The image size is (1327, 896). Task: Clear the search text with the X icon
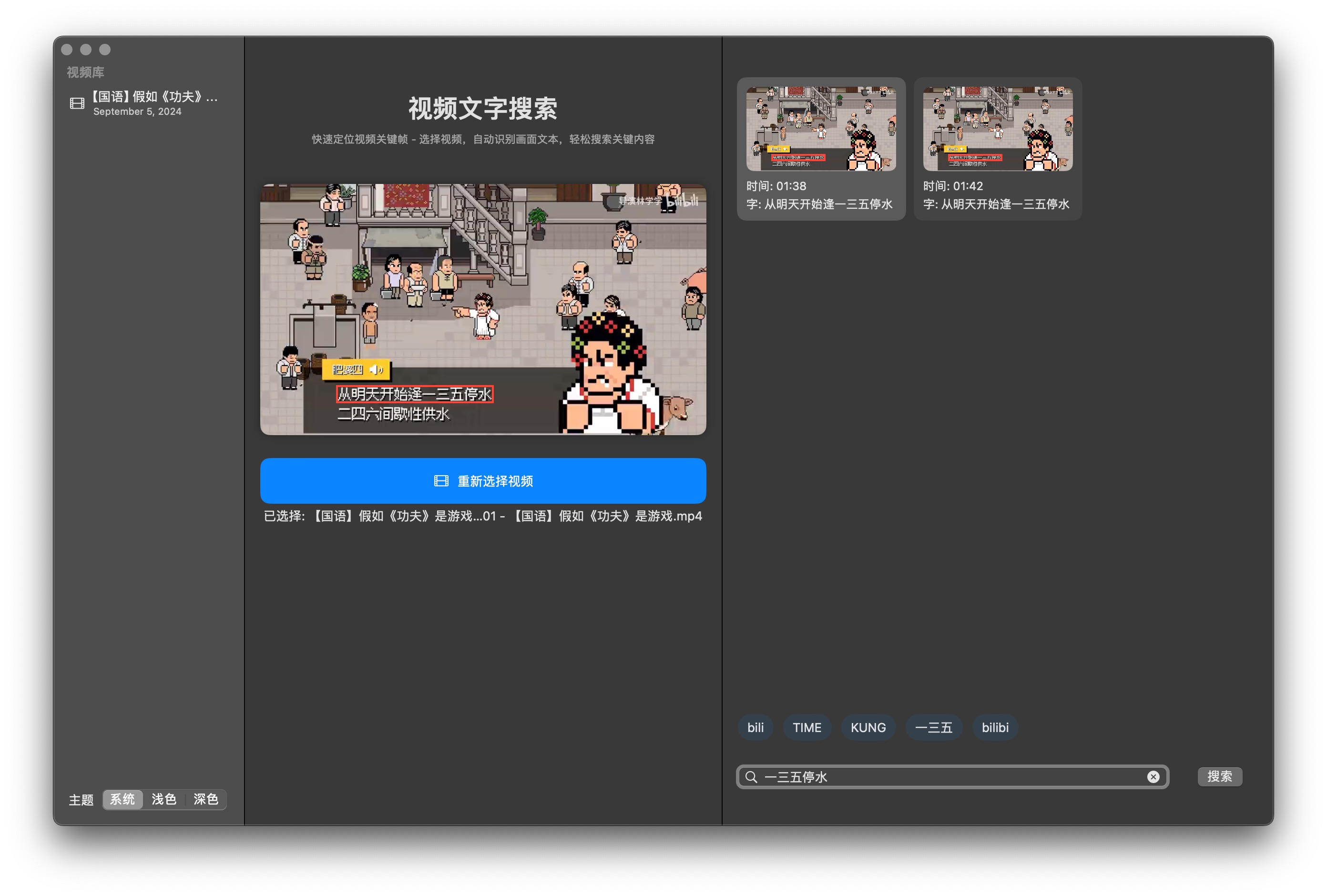pyautogui.click(x=1153, y=777)
